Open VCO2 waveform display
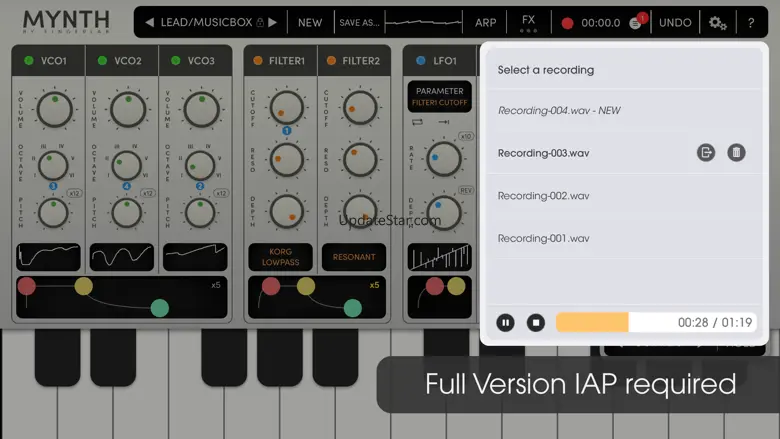The height and width of the screenshot is (439, 780). tap(122, 257)
